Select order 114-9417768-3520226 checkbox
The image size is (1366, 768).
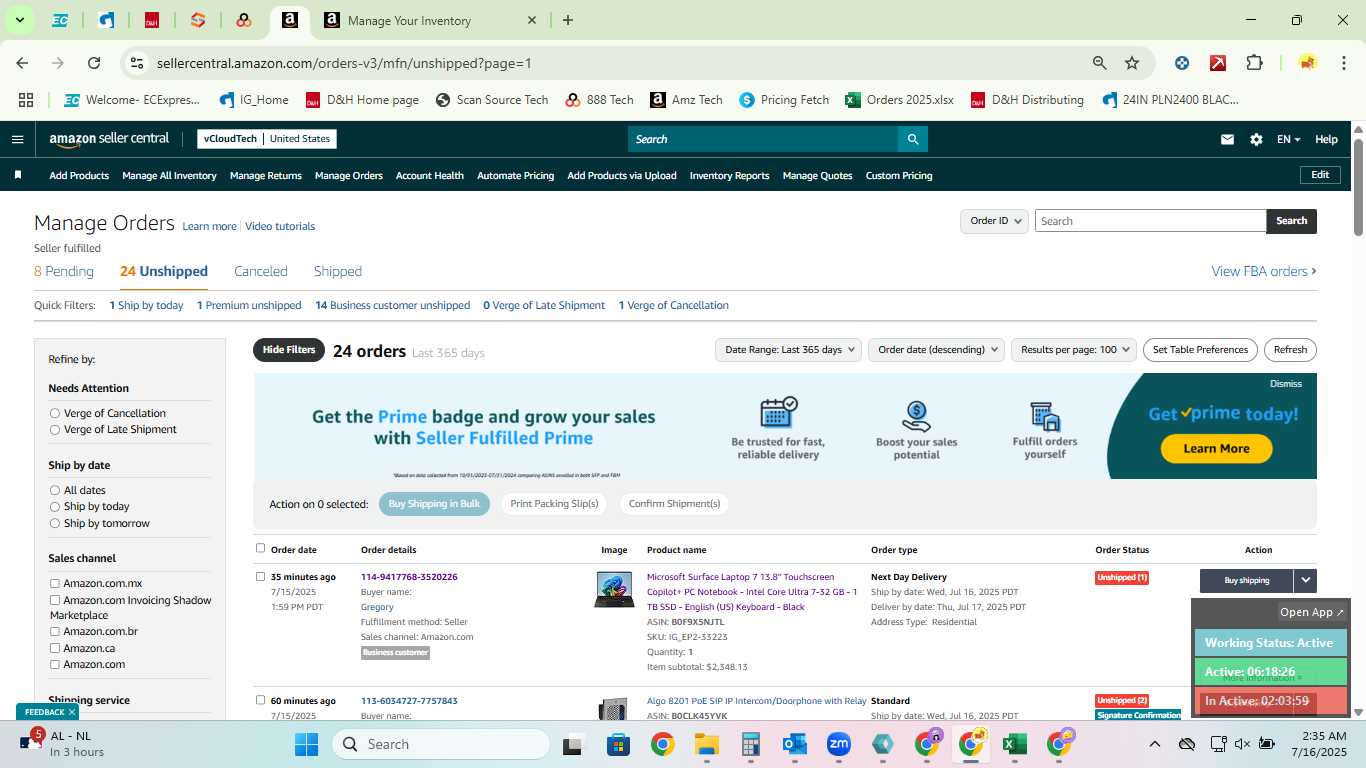pyautogui.click(x=261, y=576)
